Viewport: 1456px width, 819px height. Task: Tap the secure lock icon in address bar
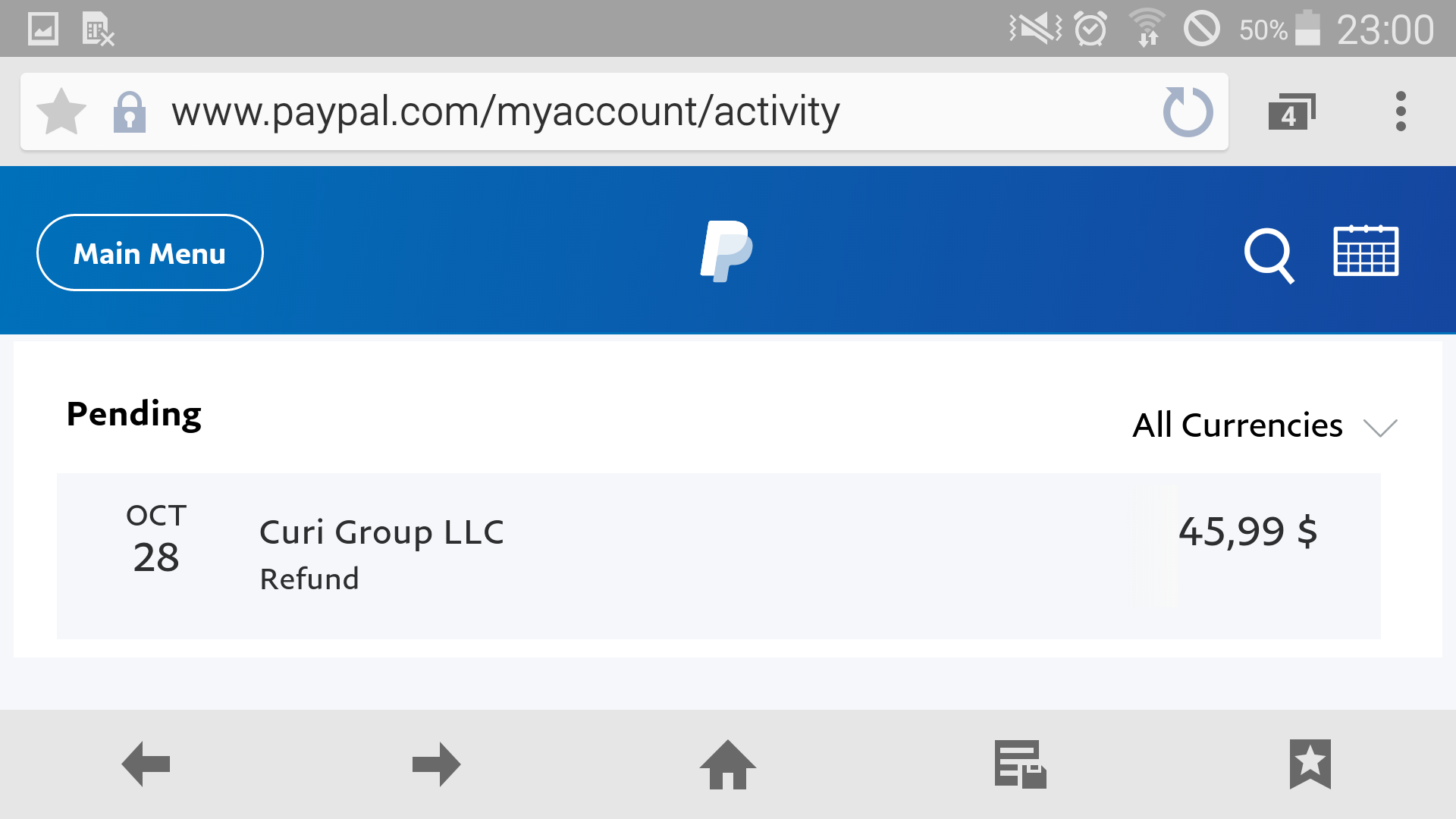click(129, 112)
